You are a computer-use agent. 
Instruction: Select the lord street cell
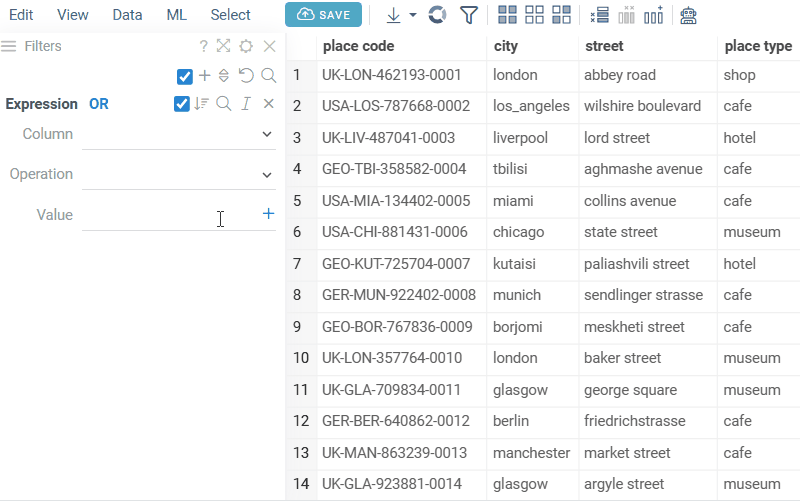[648, 138]
